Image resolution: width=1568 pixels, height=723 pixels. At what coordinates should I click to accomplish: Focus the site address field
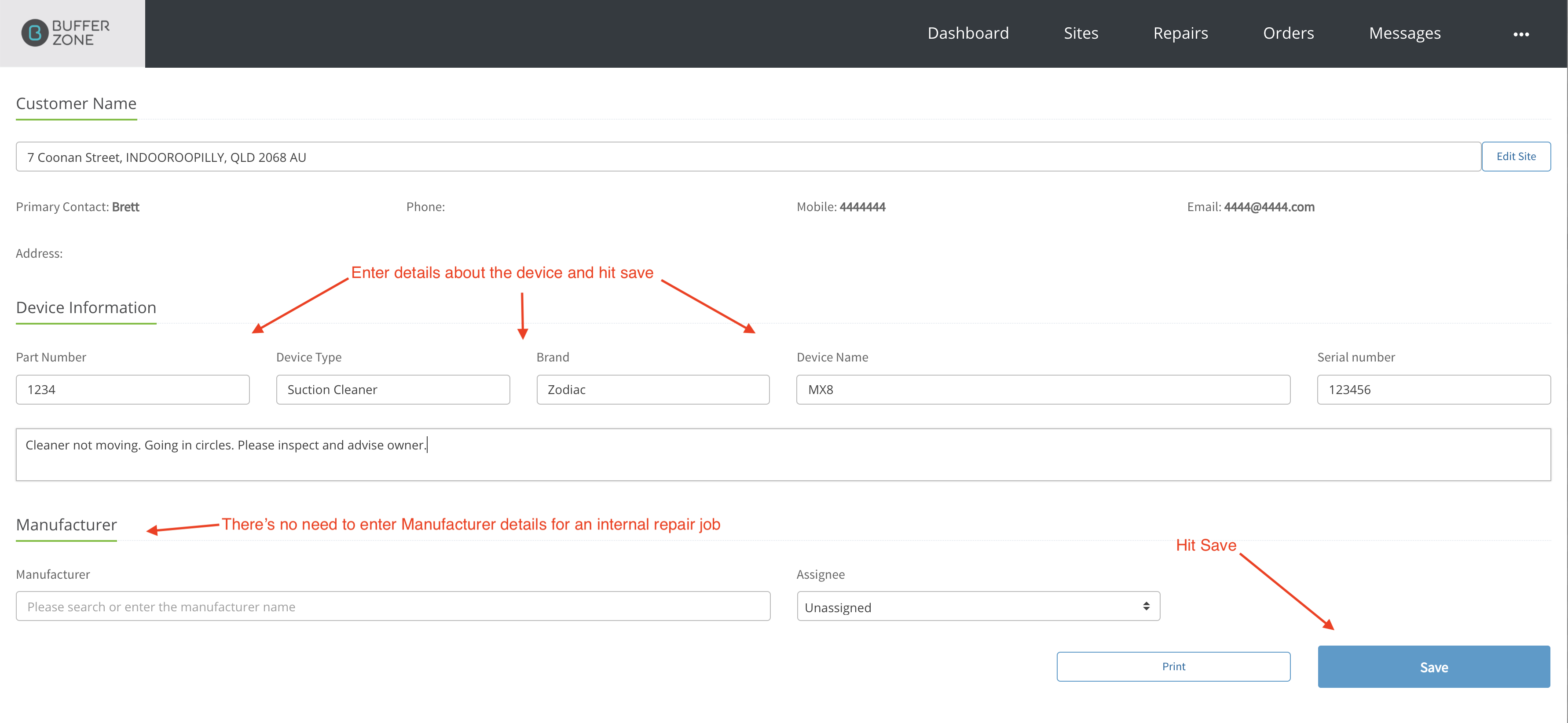[x=748, y=157]
